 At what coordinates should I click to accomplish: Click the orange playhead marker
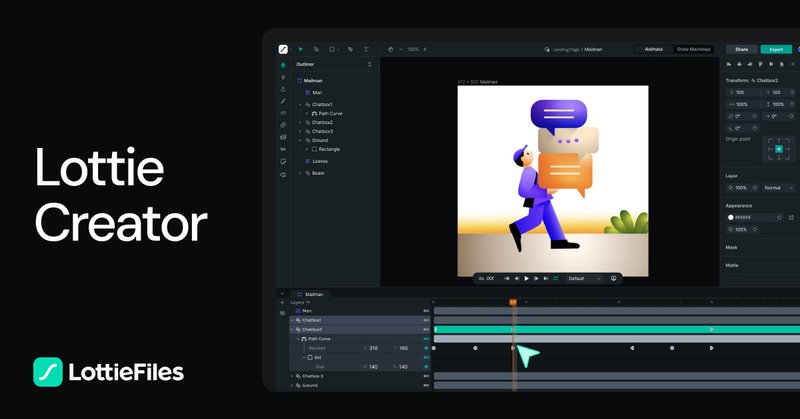pos(513,303)
